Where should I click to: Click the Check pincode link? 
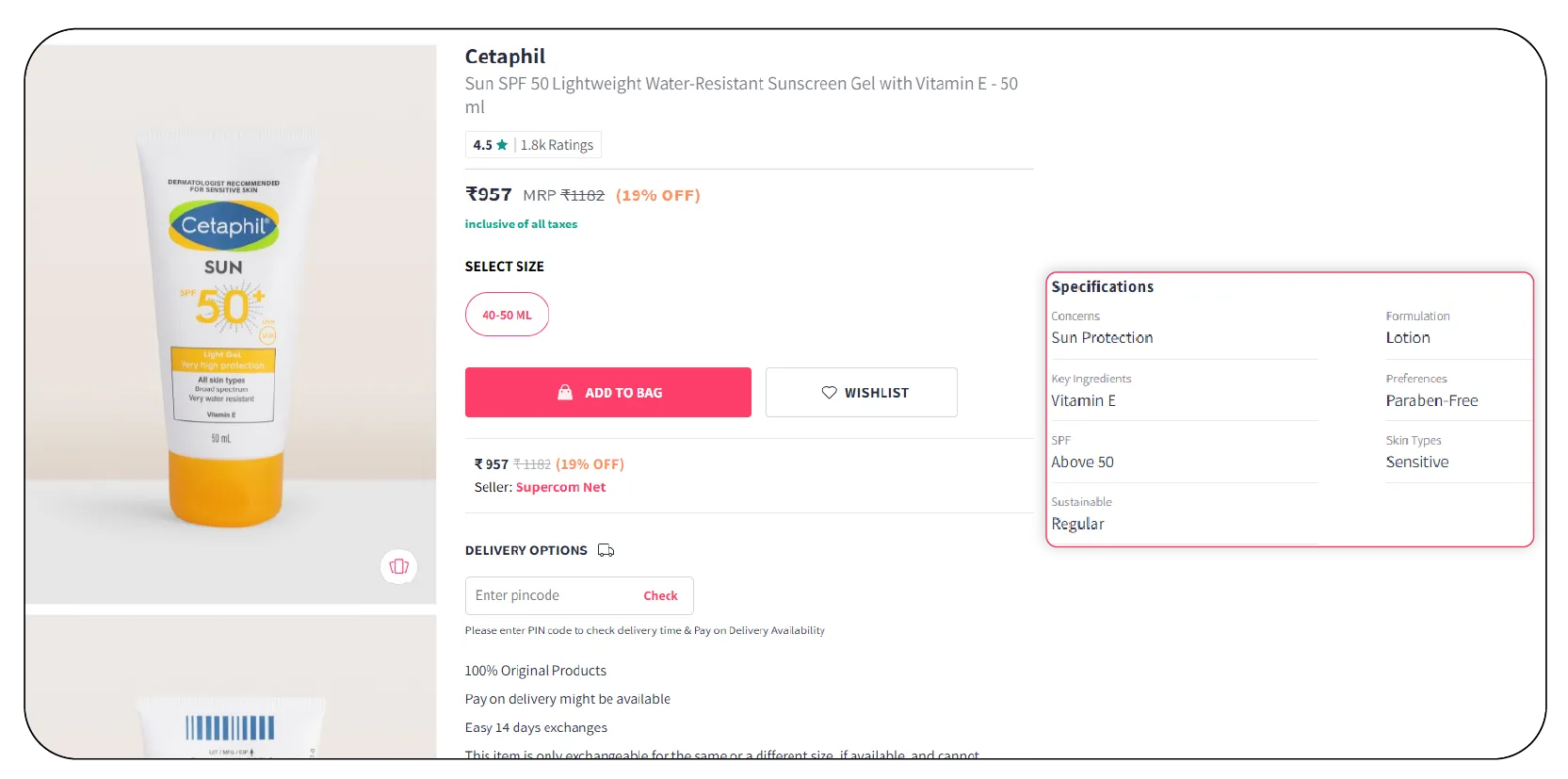tap(660, 595)
